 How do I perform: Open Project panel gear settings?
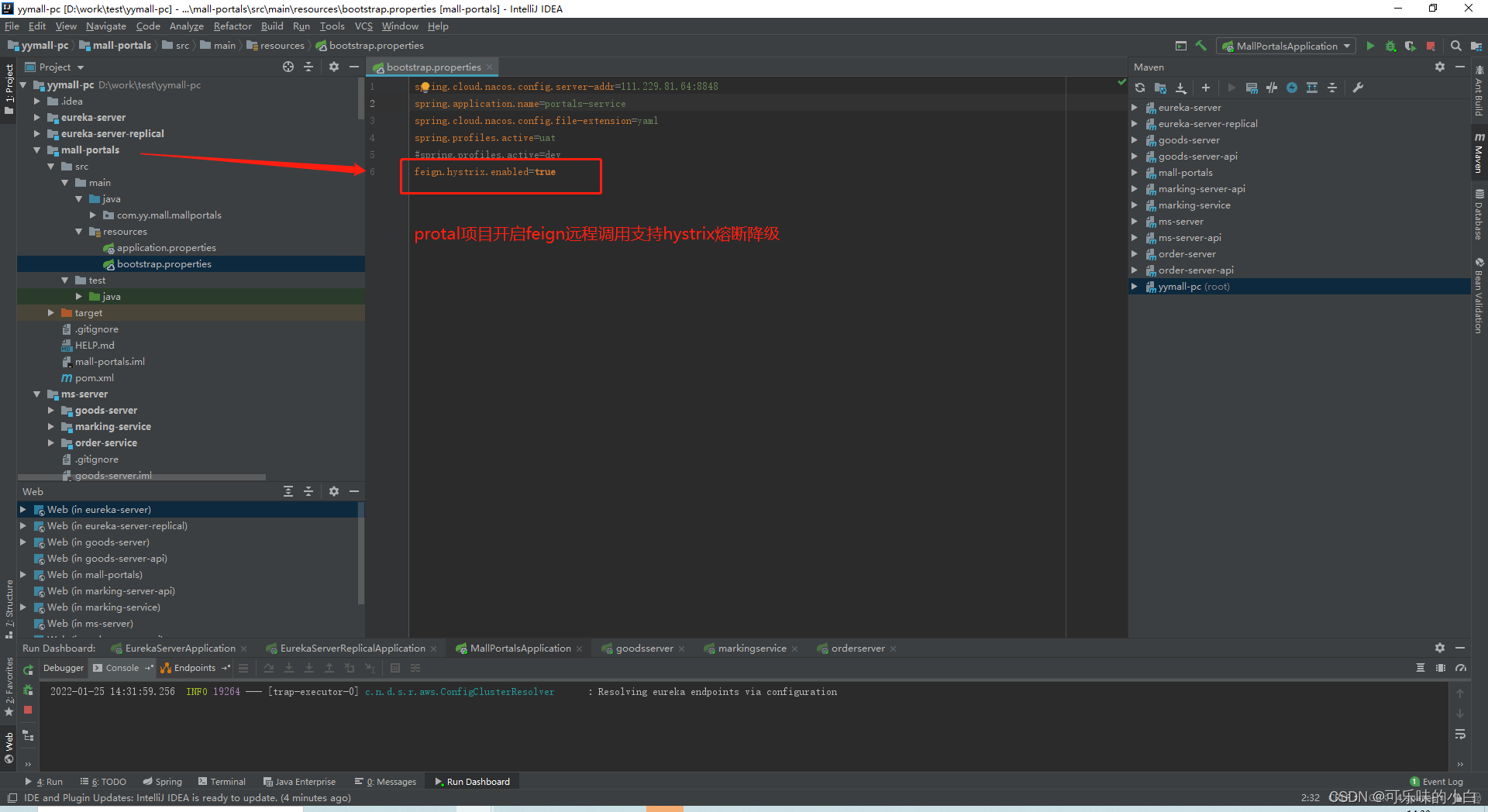334,67
